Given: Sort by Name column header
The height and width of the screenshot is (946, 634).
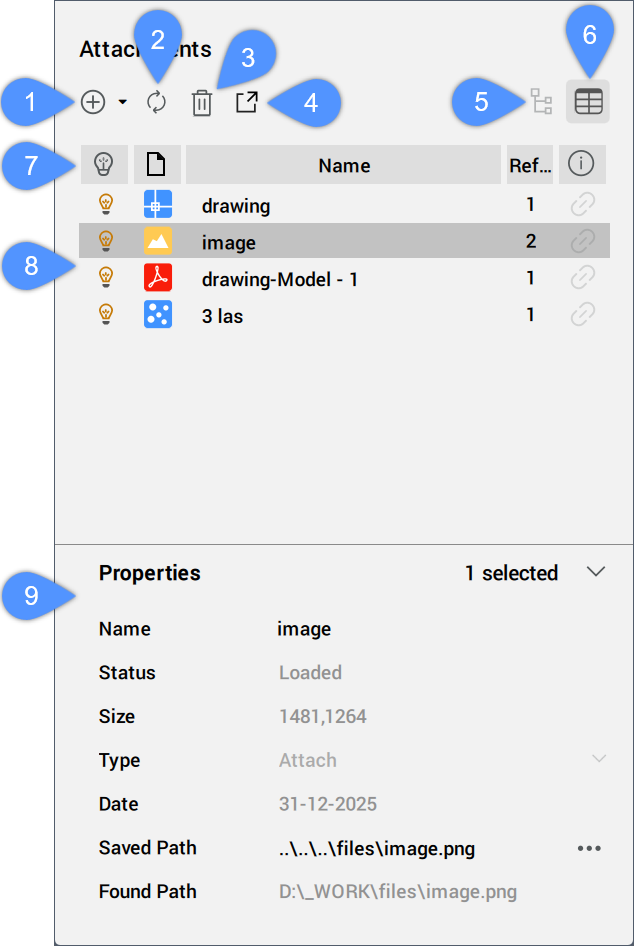Looking at the screenshot, I should click(343, 166).
